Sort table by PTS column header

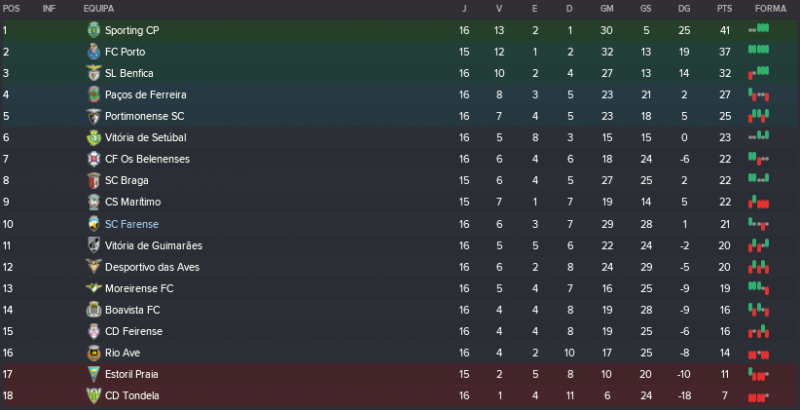725,8
